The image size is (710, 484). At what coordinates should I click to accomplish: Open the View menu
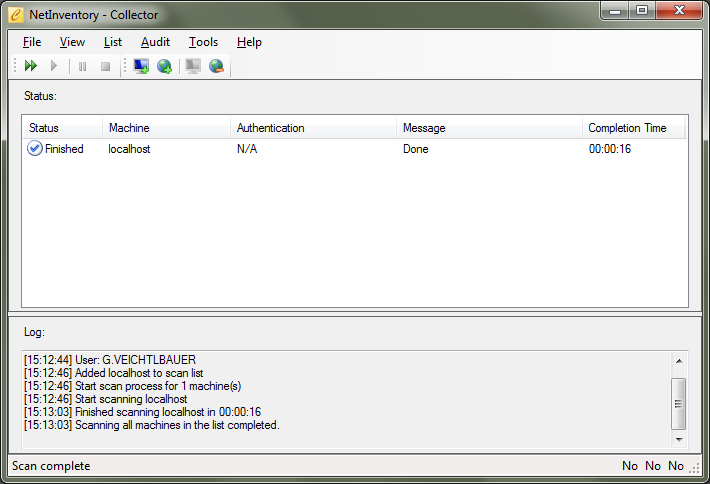72,42
